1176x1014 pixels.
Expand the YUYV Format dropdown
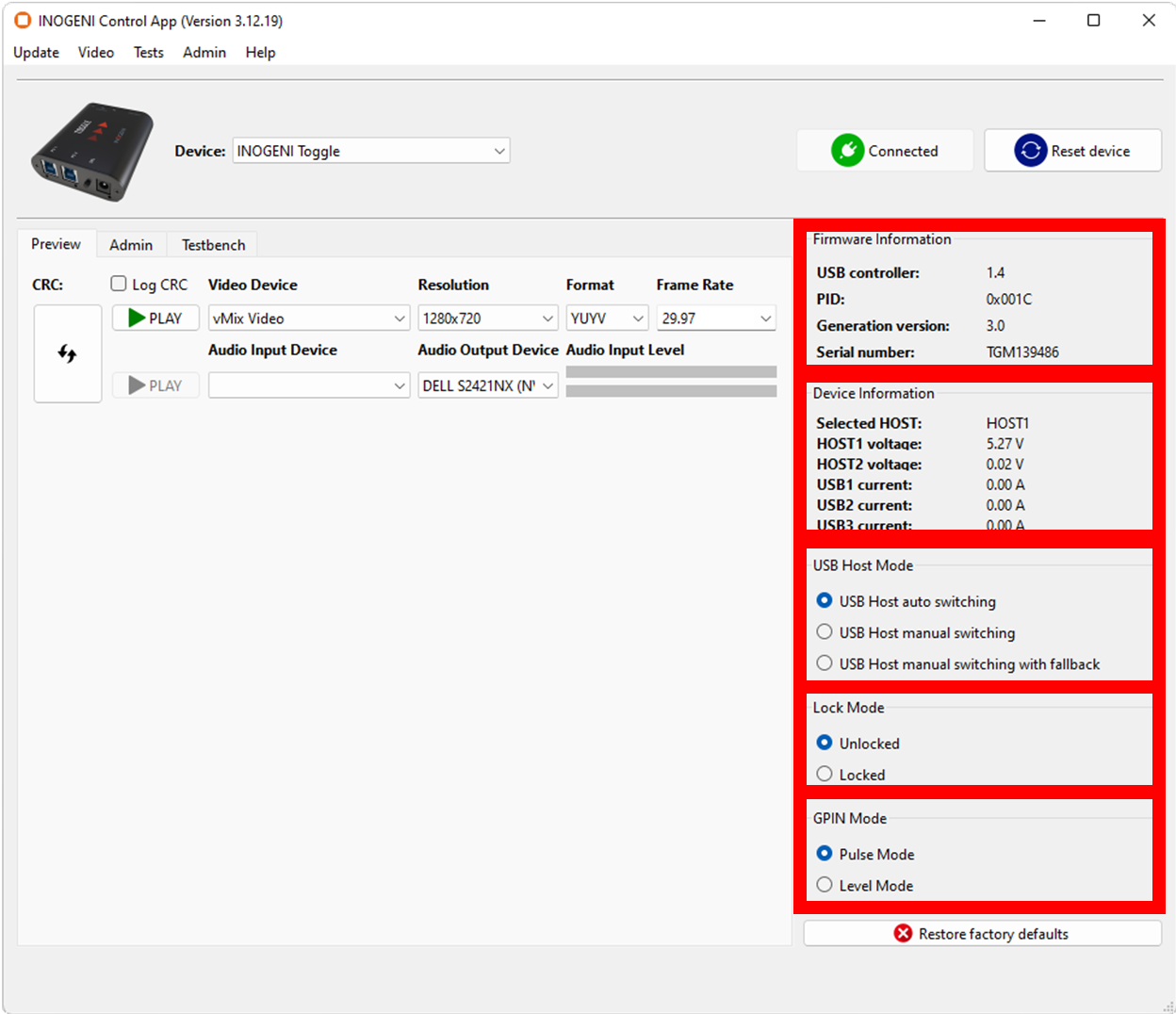click(x=607, y=319)
